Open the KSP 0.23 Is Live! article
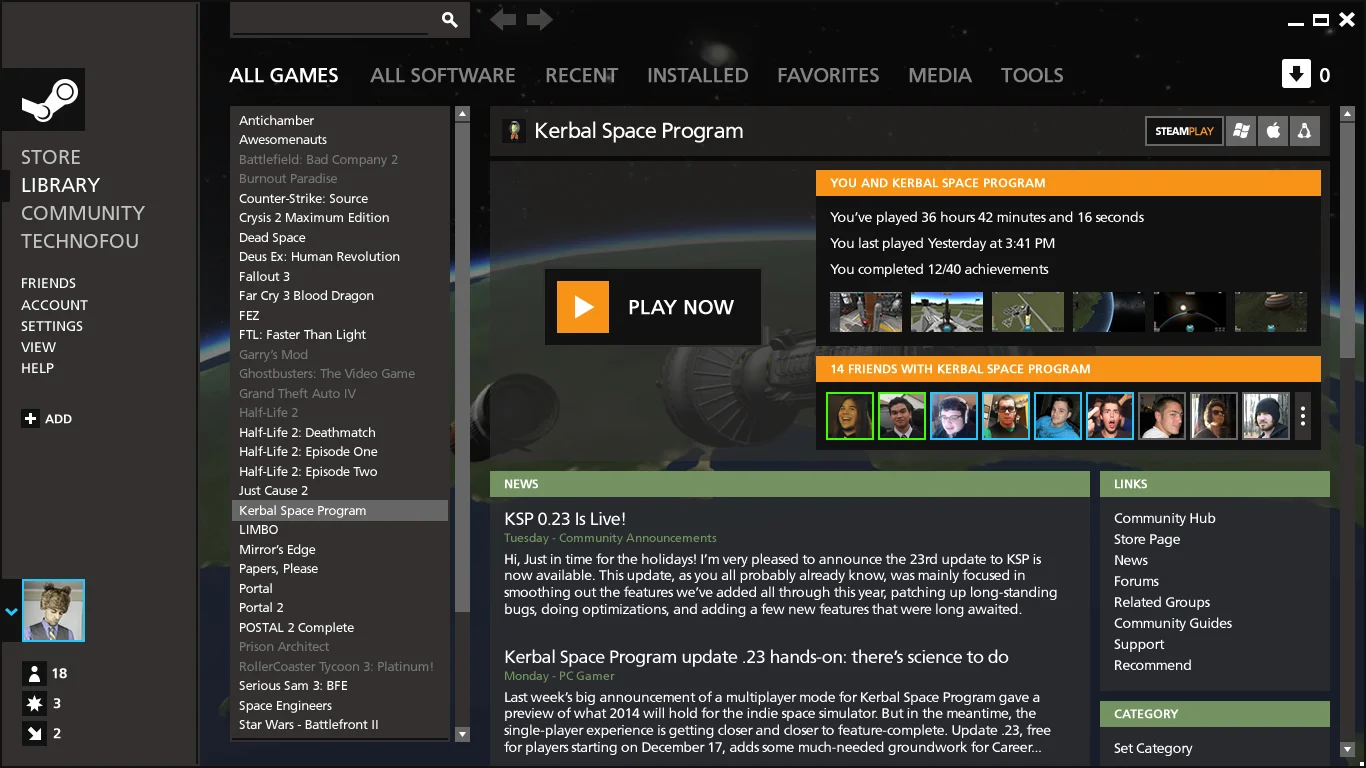This screenshot has width=1366, height=768. [565, 519]
